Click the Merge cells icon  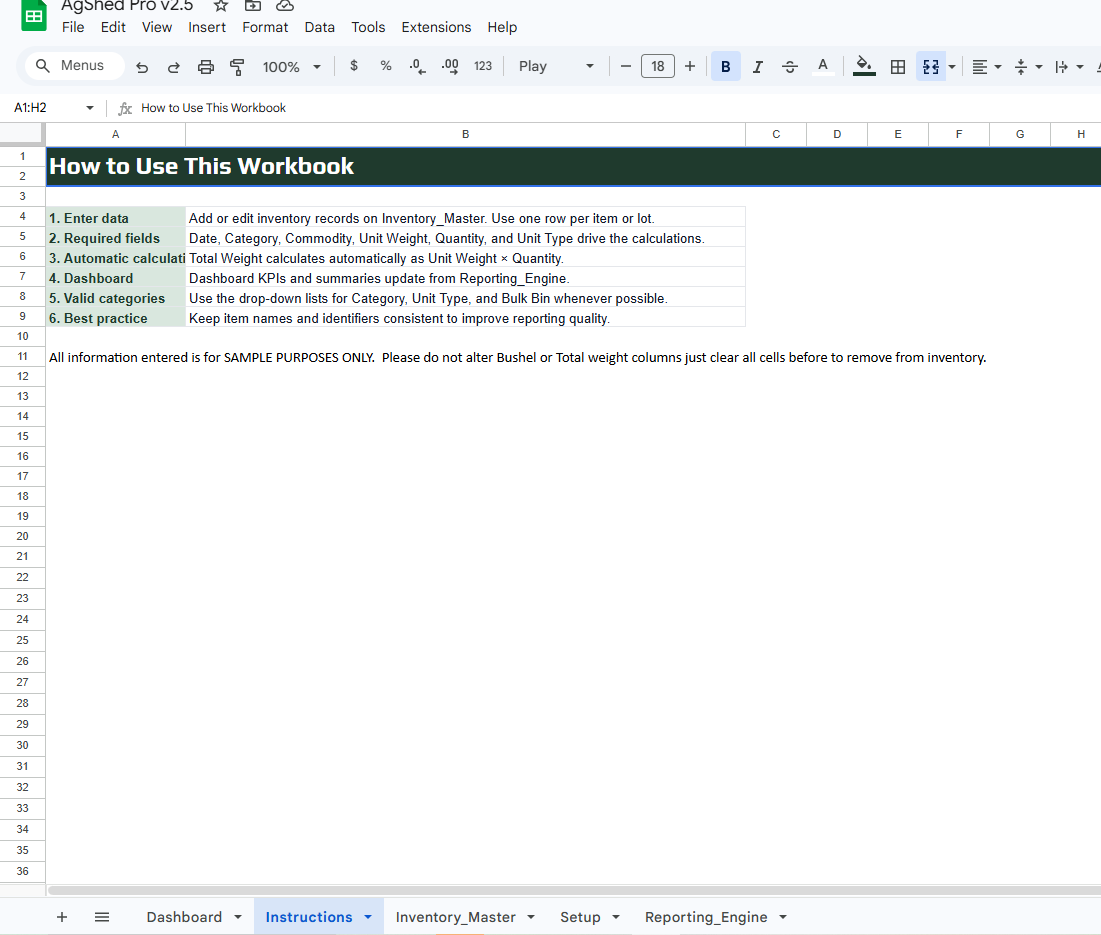pos(929,66)
